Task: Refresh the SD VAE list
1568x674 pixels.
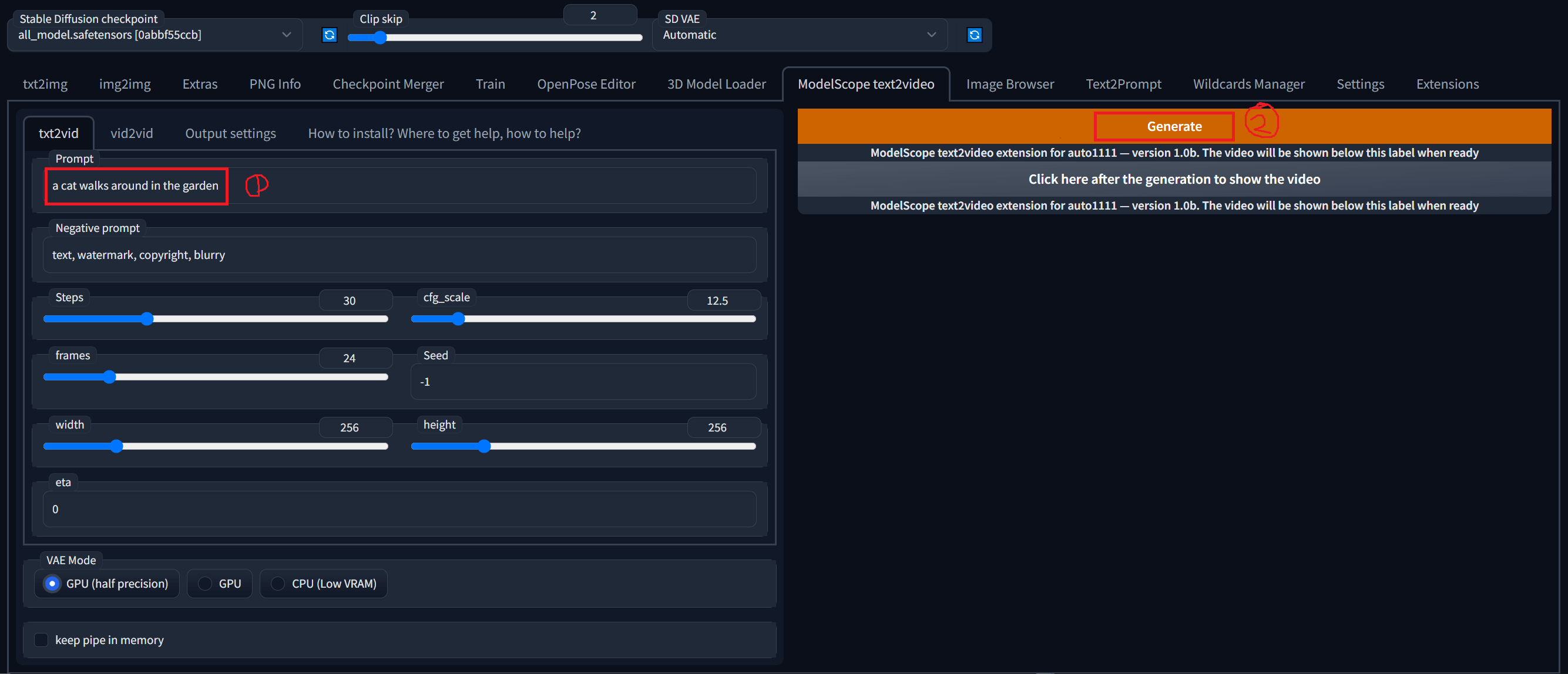Action: pyautogui.click(x=974, y=35)
